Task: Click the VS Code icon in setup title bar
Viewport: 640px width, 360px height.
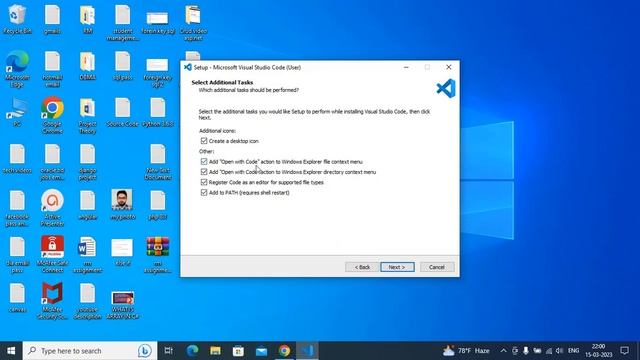Action: 187,67
